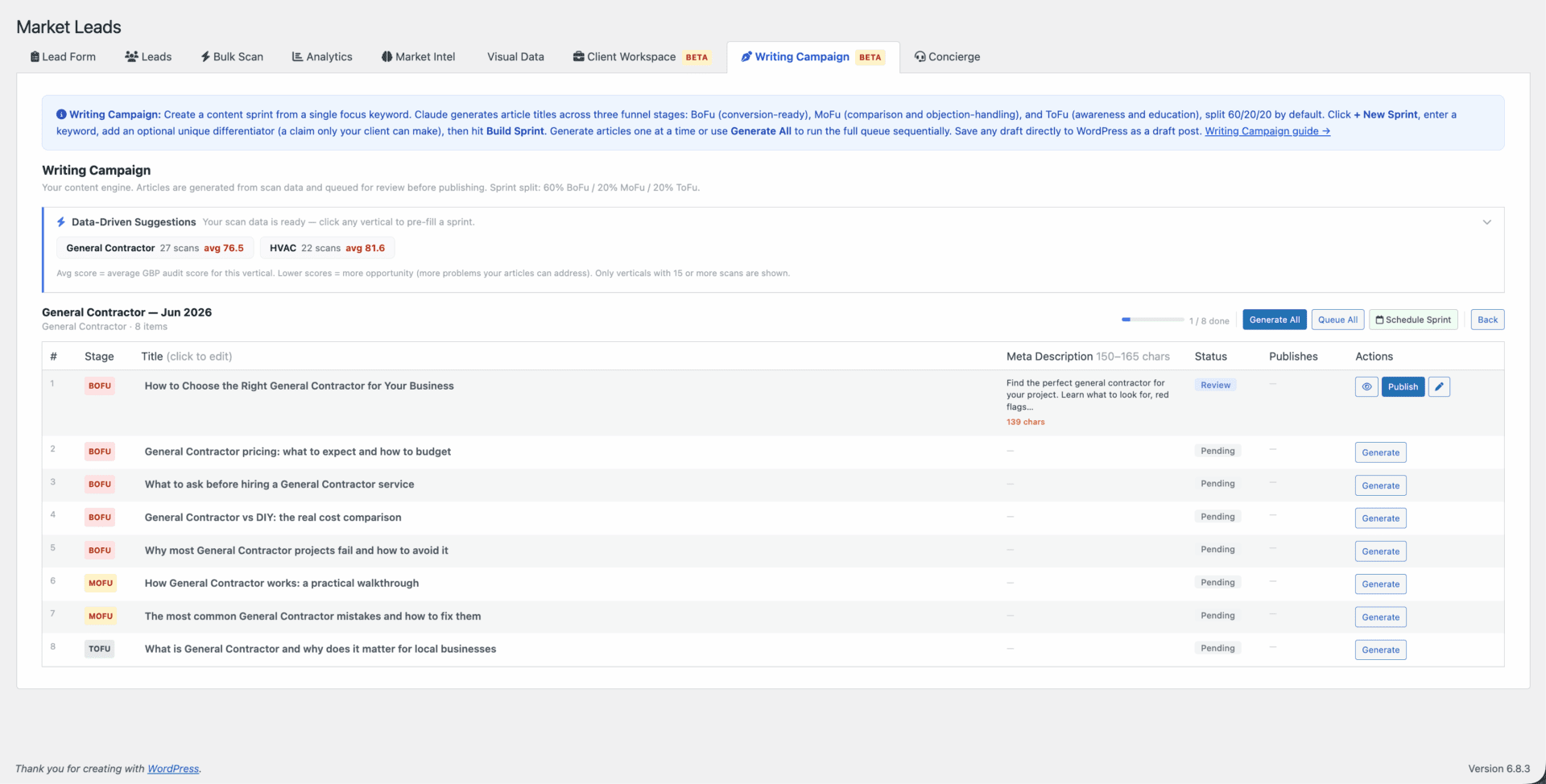Click the TOFU stage badge
This screenshot has height=784, width=1546.
click(100, 649)
